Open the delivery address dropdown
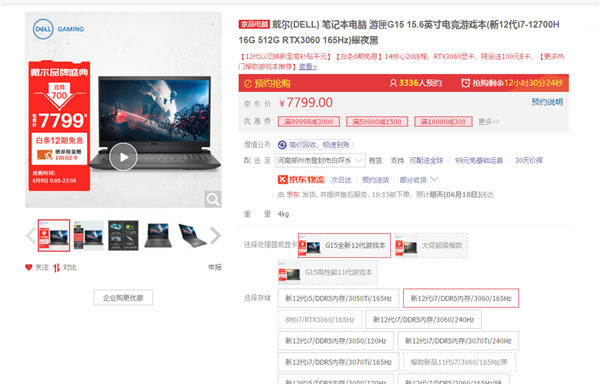Viewport: 600px width, 384px height. tap(320, 161)
